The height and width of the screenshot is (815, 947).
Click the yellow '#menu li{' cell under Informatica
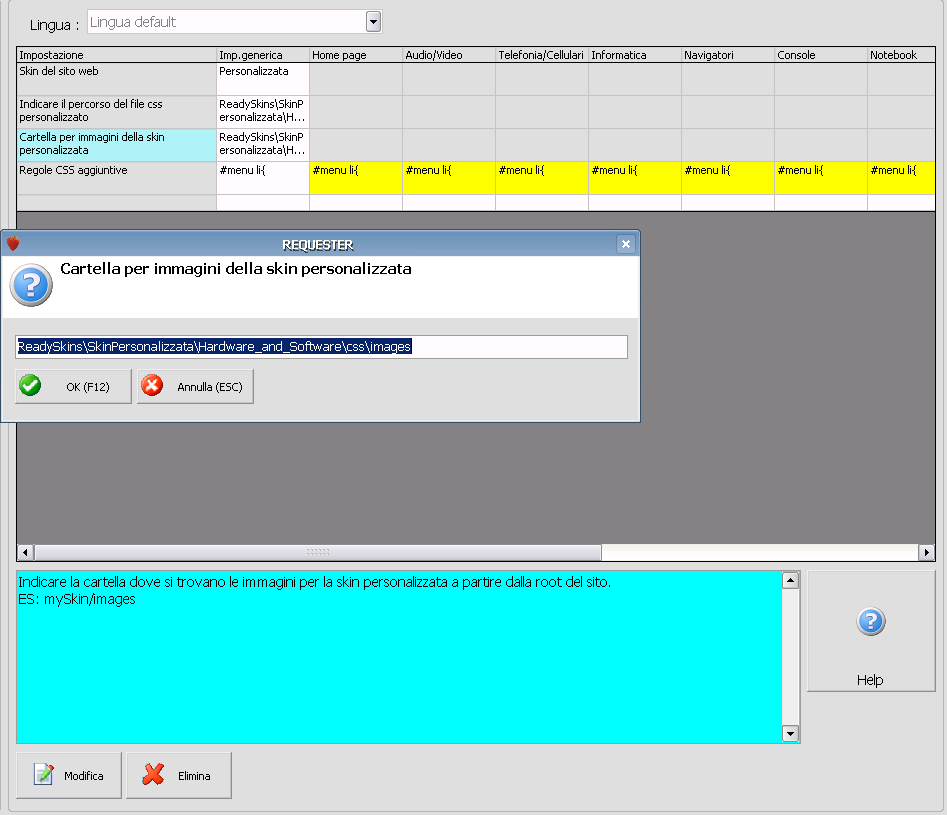[x=635, y=178]
